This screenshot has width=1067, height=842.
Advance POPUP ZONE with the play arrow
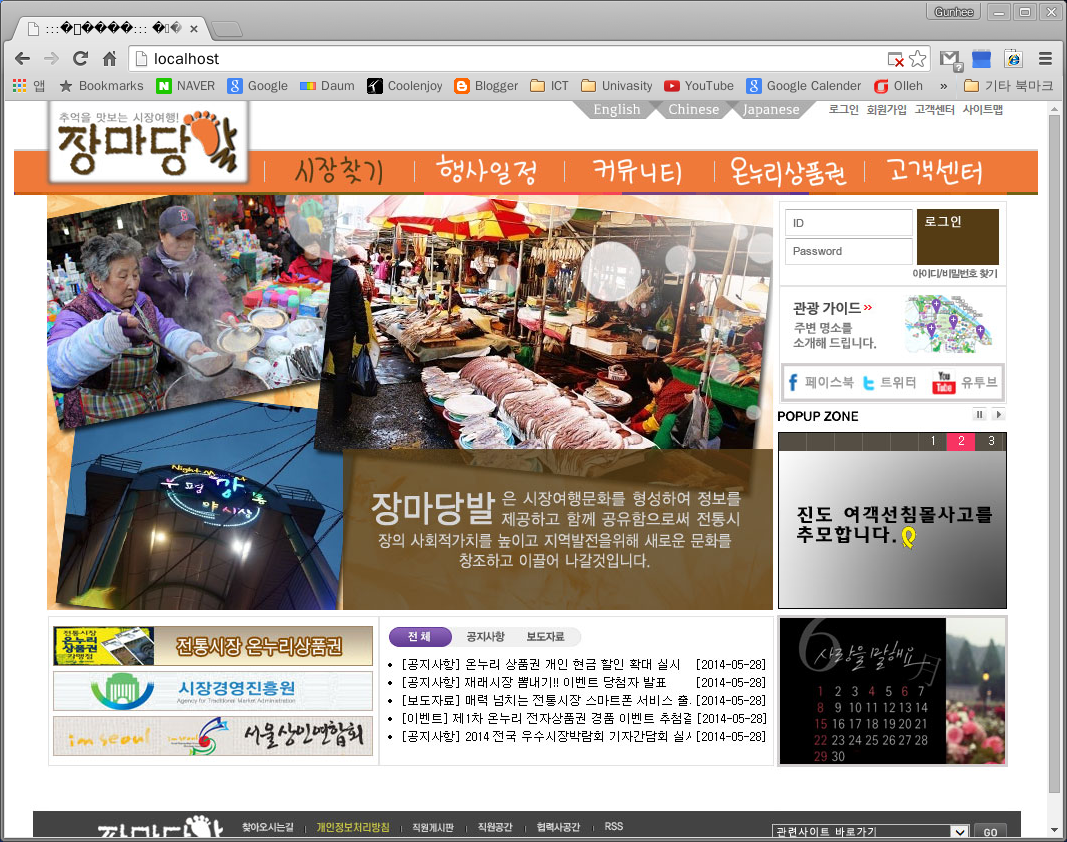click(998, 415)
